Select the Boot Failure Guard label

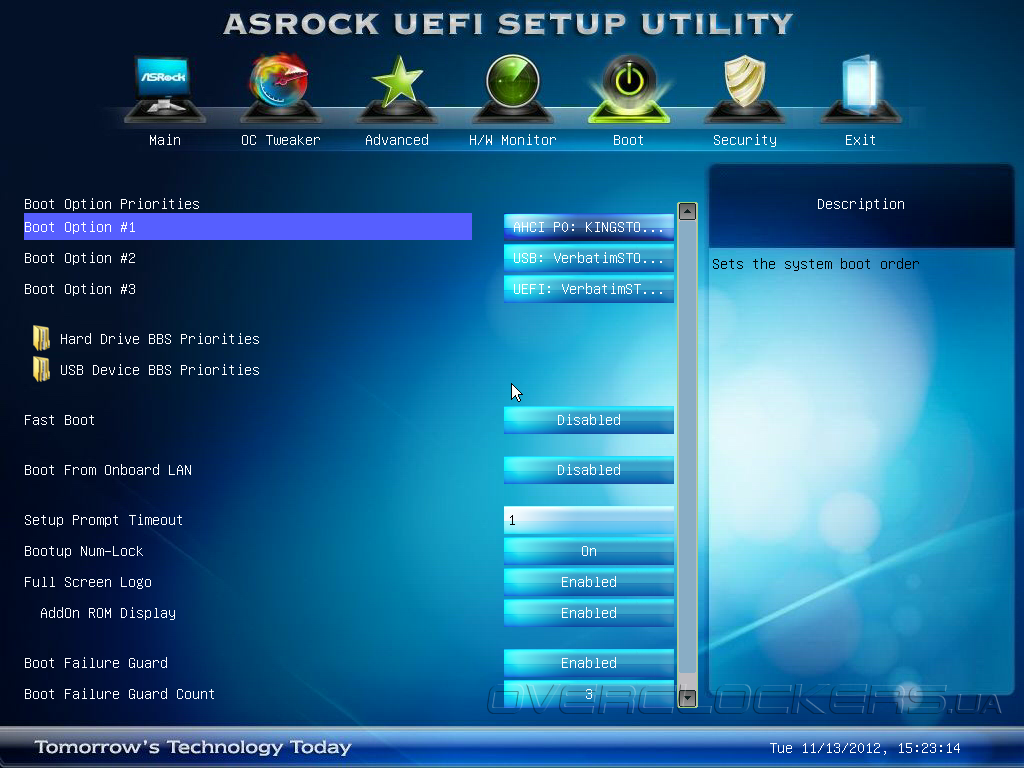pos(96,663)
